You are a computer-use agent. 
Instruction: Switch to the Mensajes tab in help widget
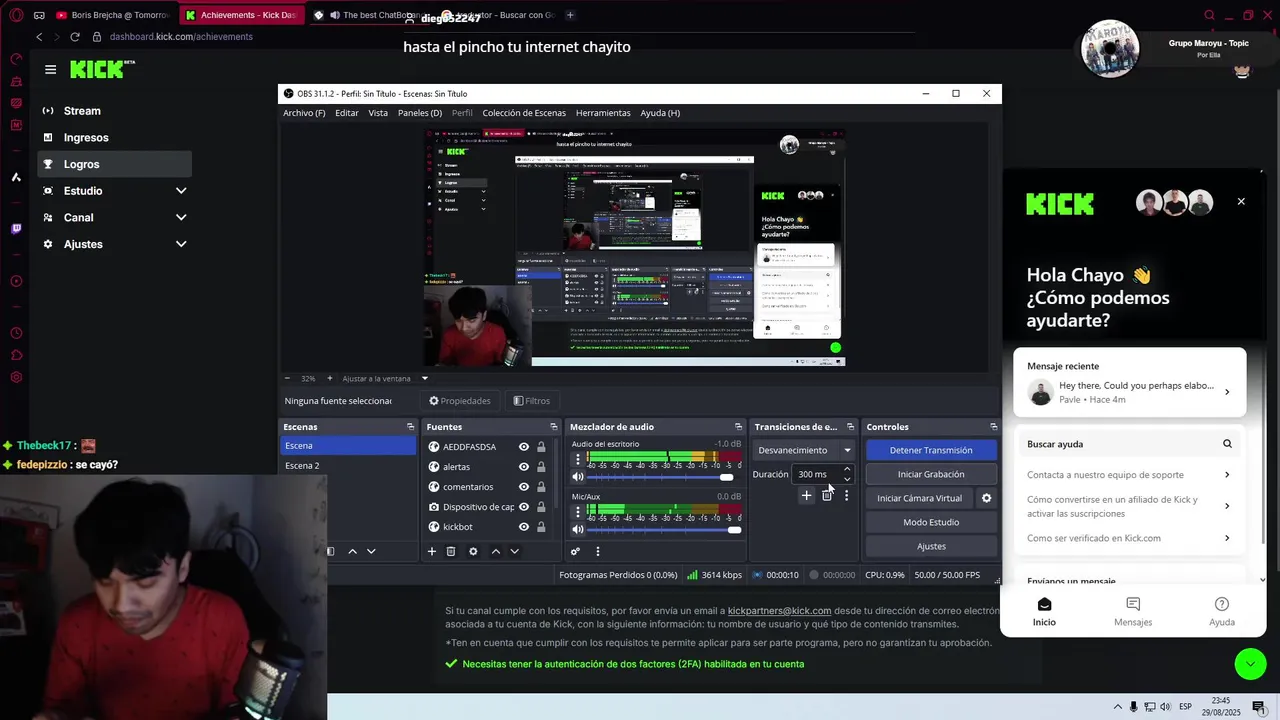pos(1133,612)
